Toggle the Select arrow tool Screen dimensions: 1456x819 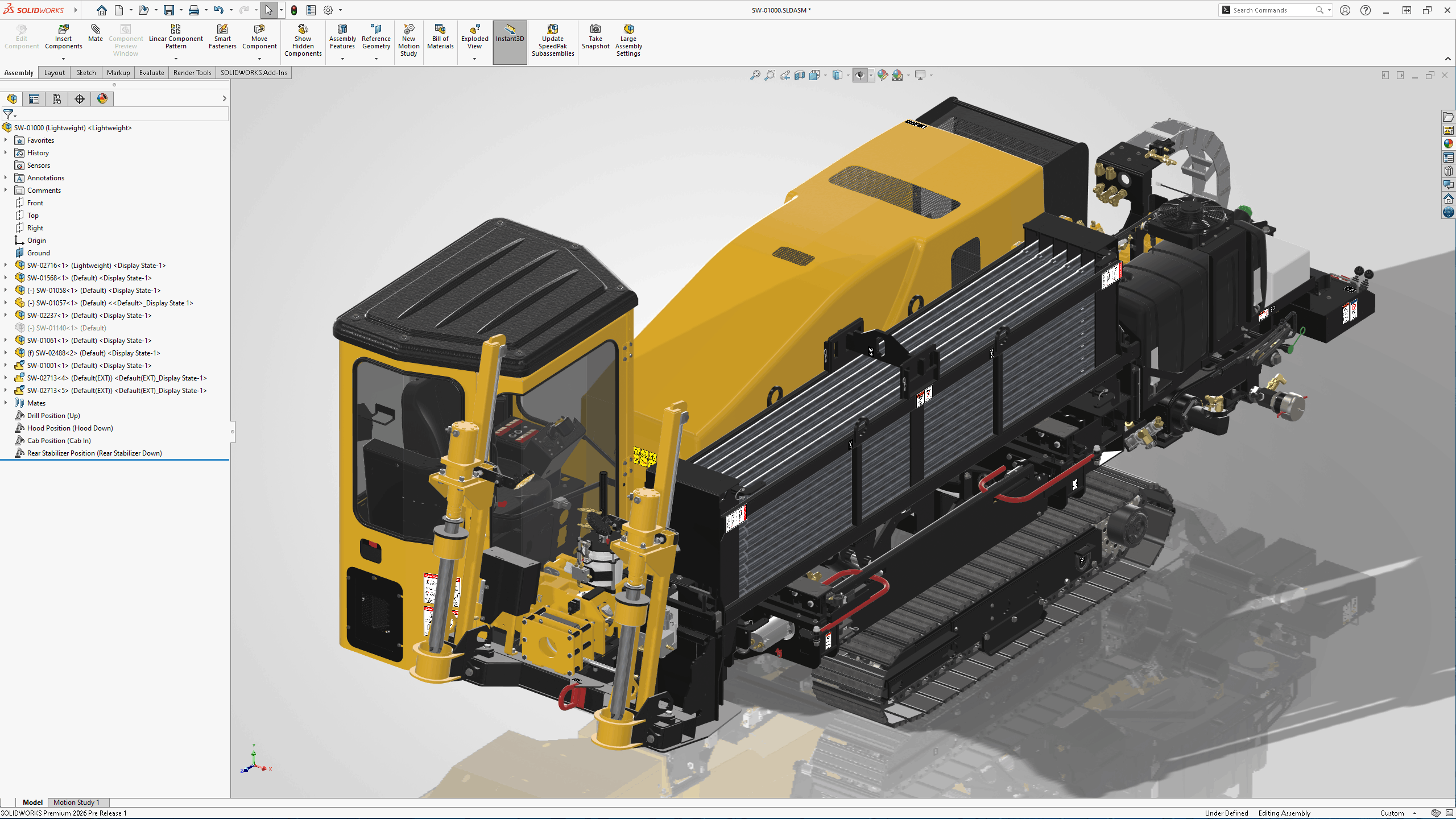click(x=268, y=10)
